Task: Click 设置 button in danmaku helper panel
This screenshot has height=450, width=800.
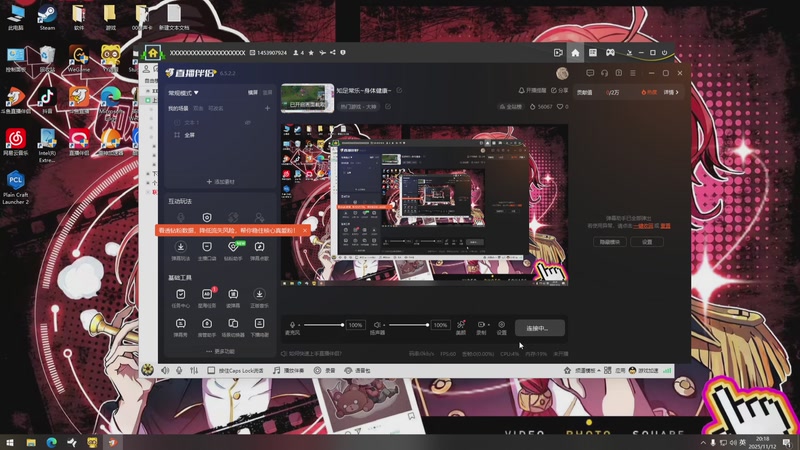Action: (x=647, y=242)
